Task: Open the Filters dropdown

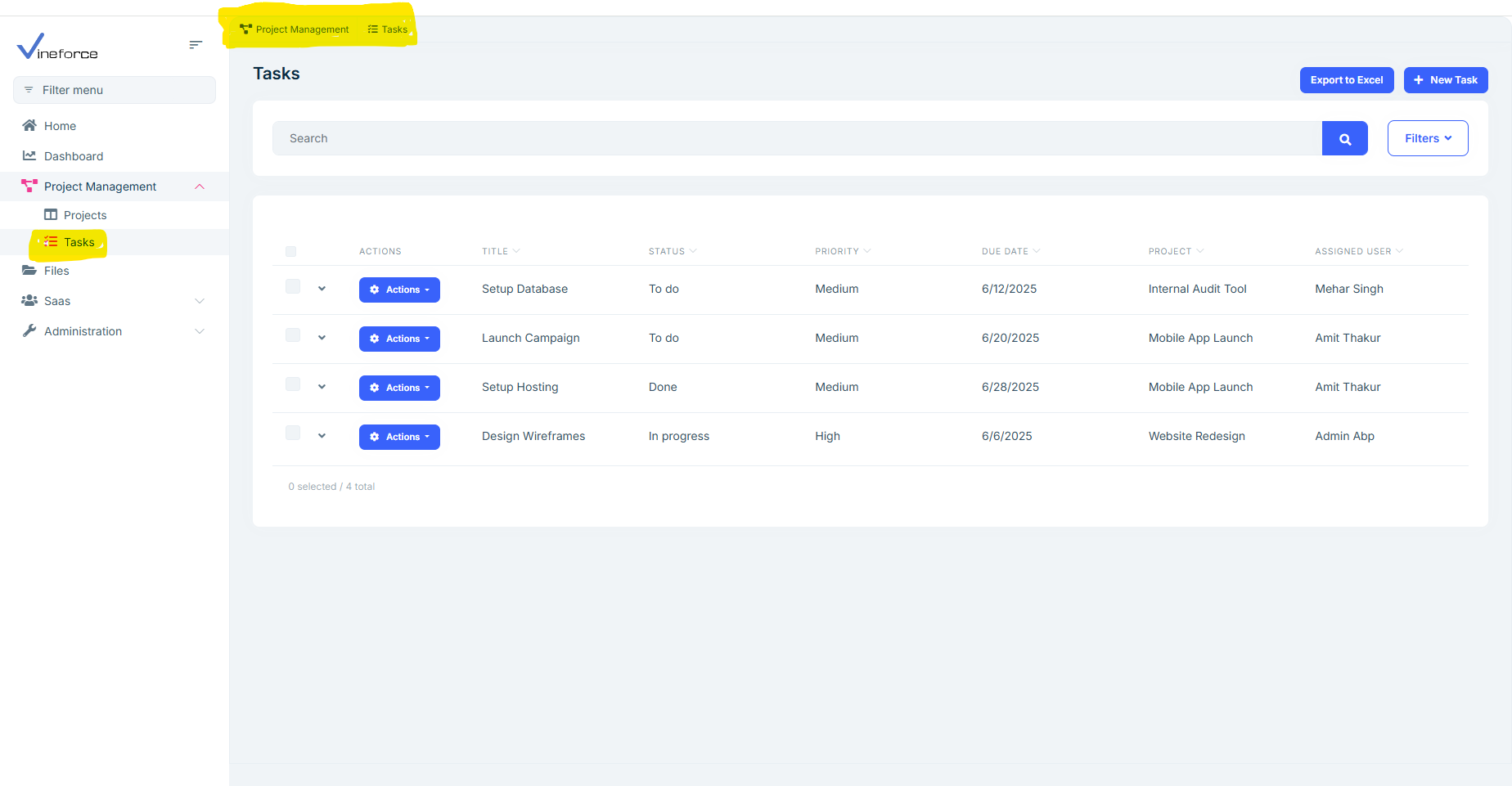Action: (1428, 138)
